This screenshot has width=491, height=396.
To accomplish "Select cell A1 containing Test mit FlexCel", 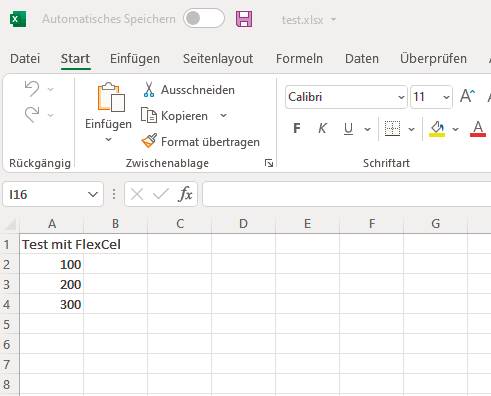I will click(52, 244).
